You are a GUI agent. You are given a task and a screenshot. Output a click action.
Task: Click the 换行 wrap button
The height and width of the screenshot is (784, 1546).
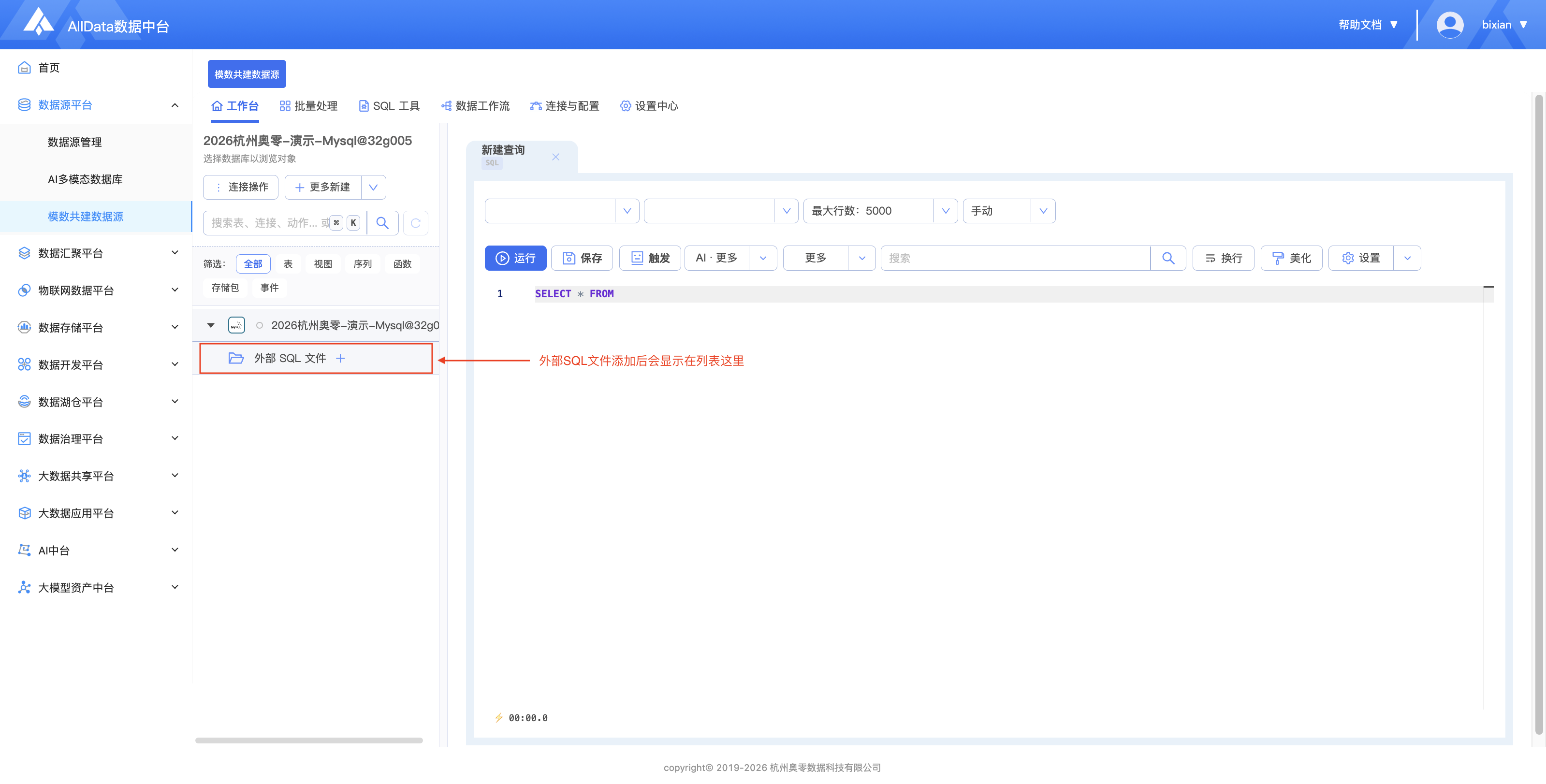click(1223, 258)
